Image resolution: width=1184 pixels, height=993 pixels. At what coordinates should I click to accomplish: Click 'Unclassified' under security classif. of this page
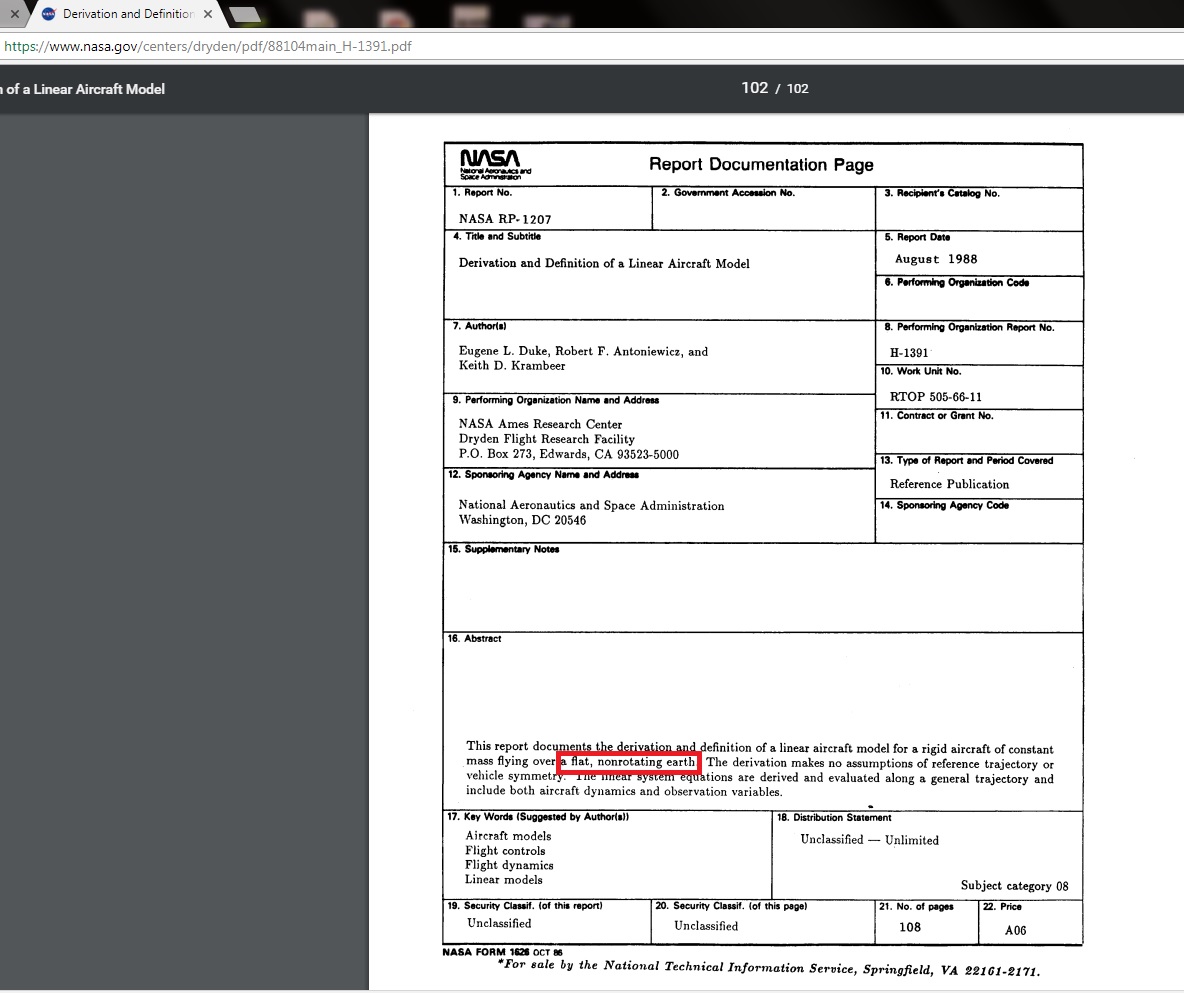(x=706, y=926)
